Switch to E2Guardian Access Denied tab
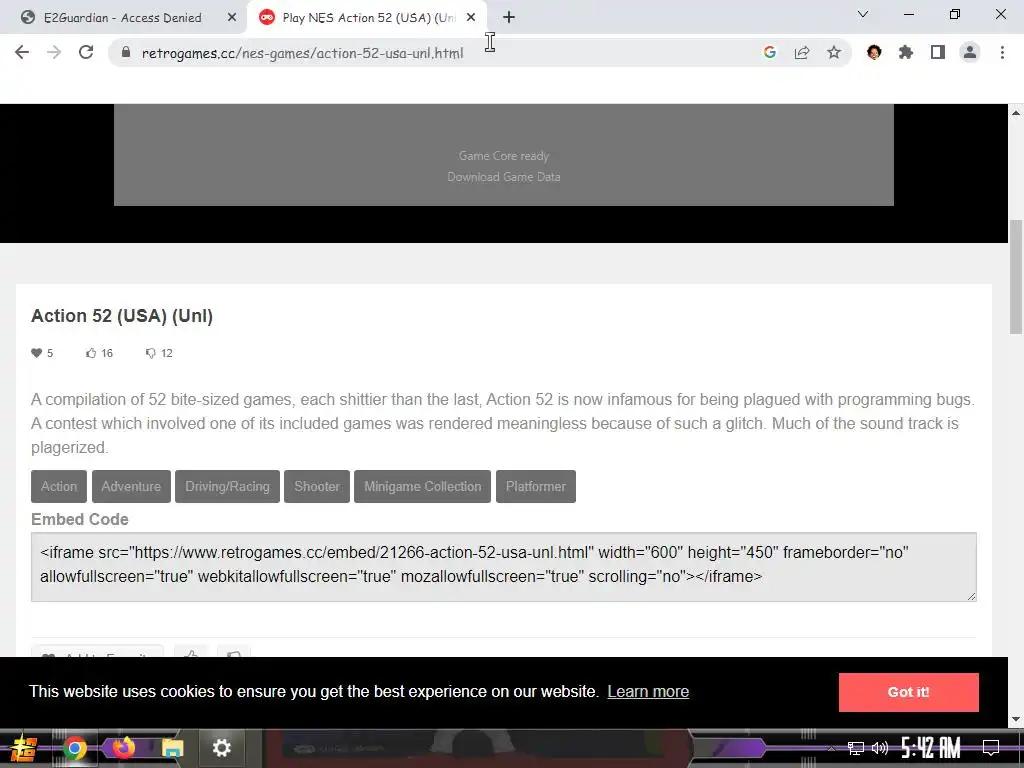The image size is (1024, 768). (x=123, y=18)
